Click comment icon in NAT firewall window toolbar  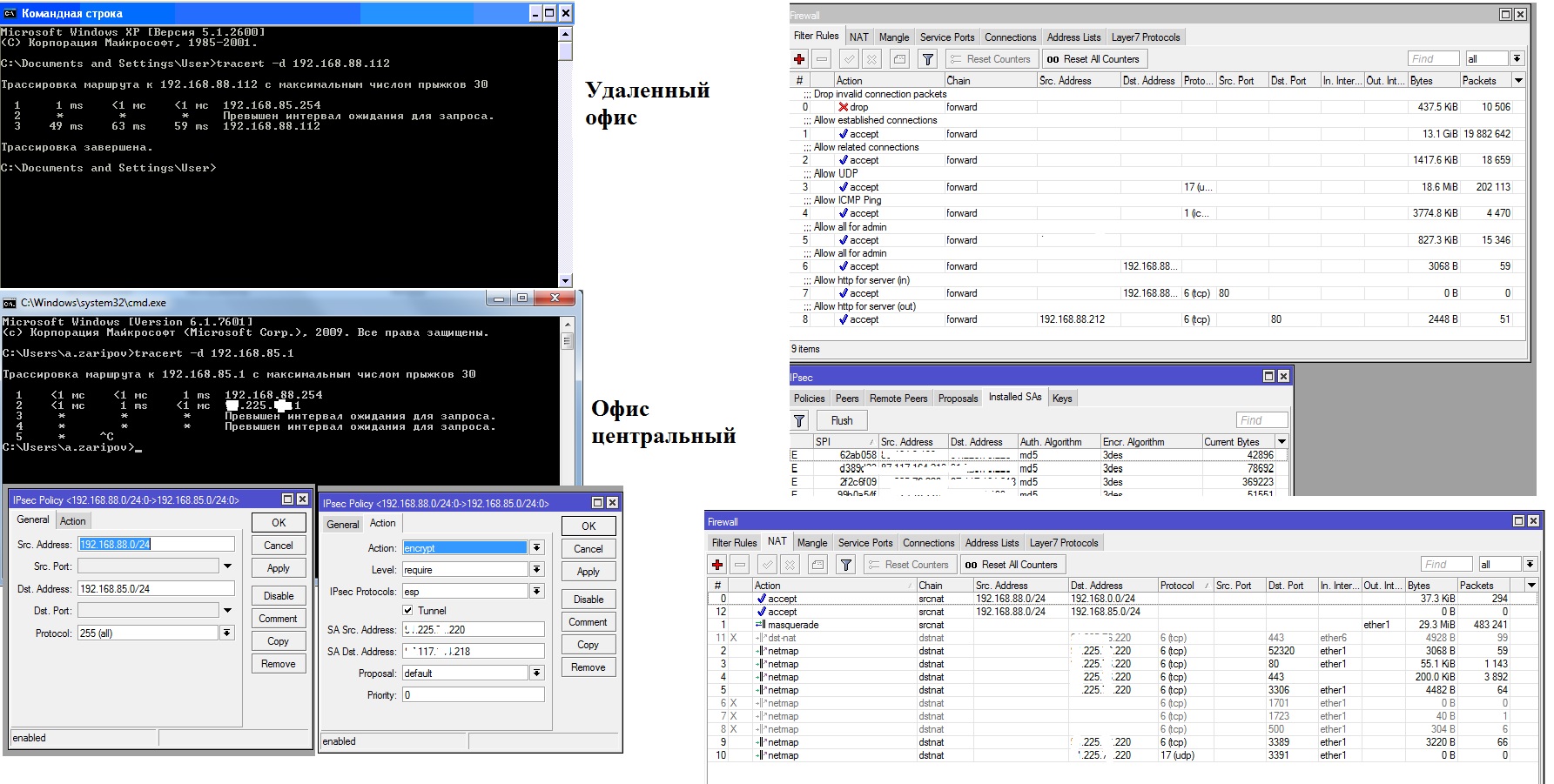click(817, 565)
